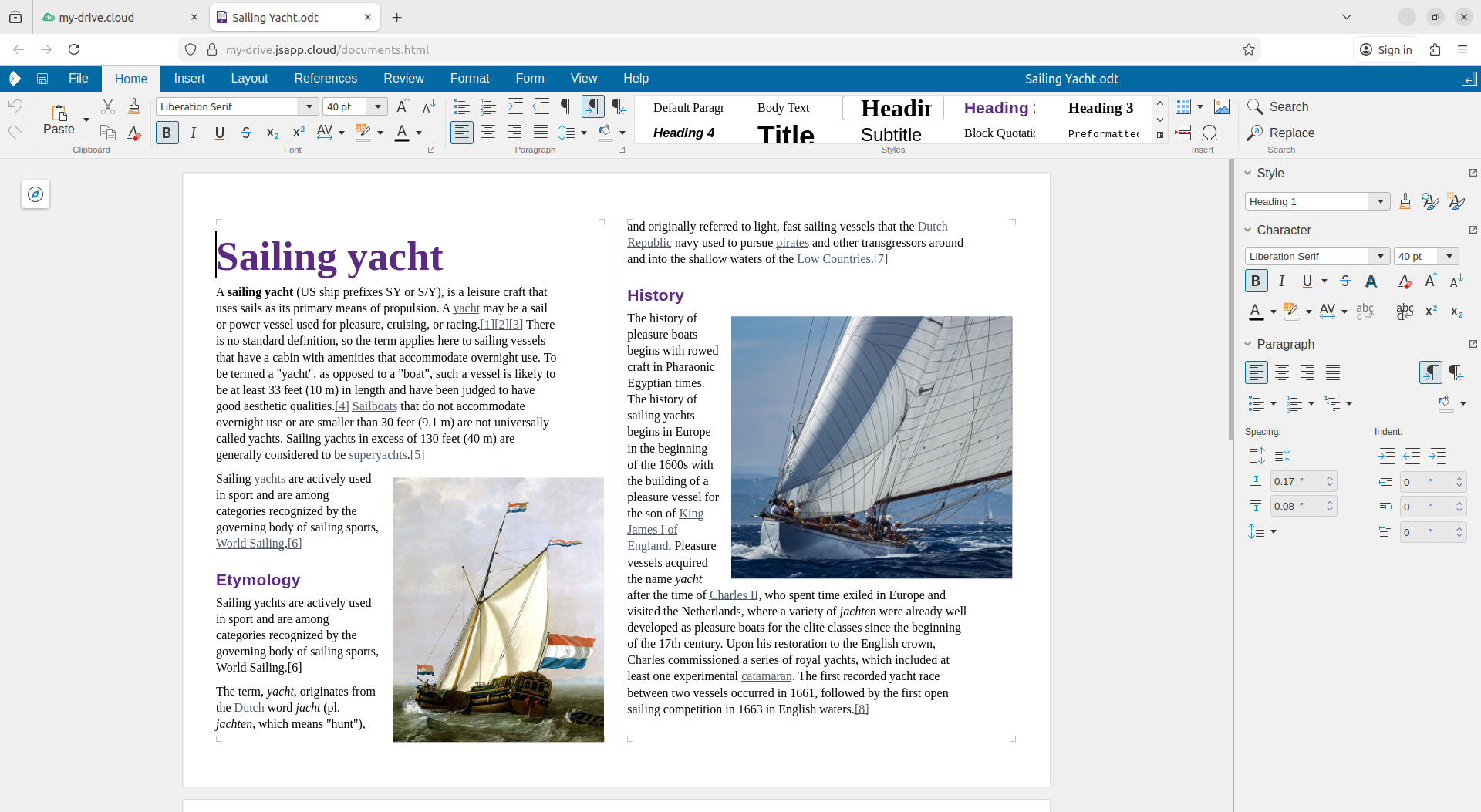Viewport: 1481px width, 812px height.
Task: Open the References menu
Action: pos(326,78)
